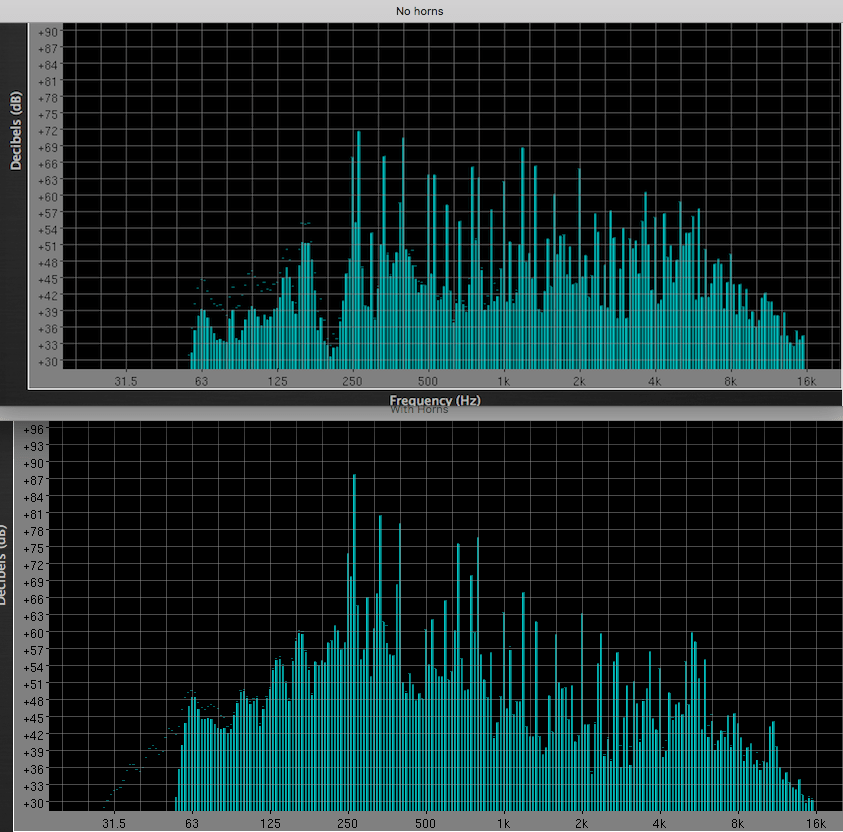Click the 31.5 Hz label in With Horns graph
The width and height of the screenshot is (843, 832).
(x=113, y=823)
